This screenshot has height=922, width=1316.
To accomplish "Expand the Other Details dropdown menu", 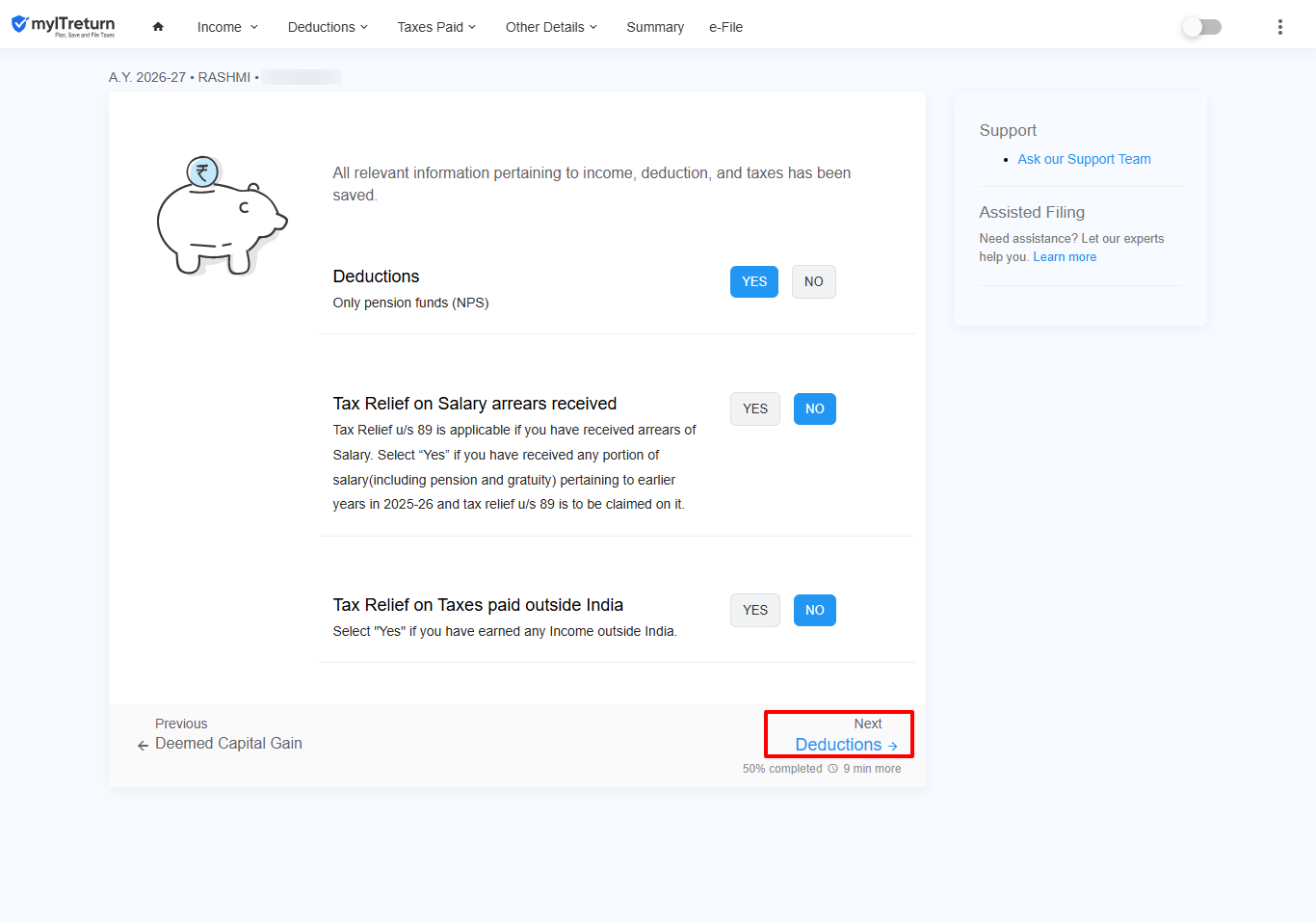I will point(551,27).
